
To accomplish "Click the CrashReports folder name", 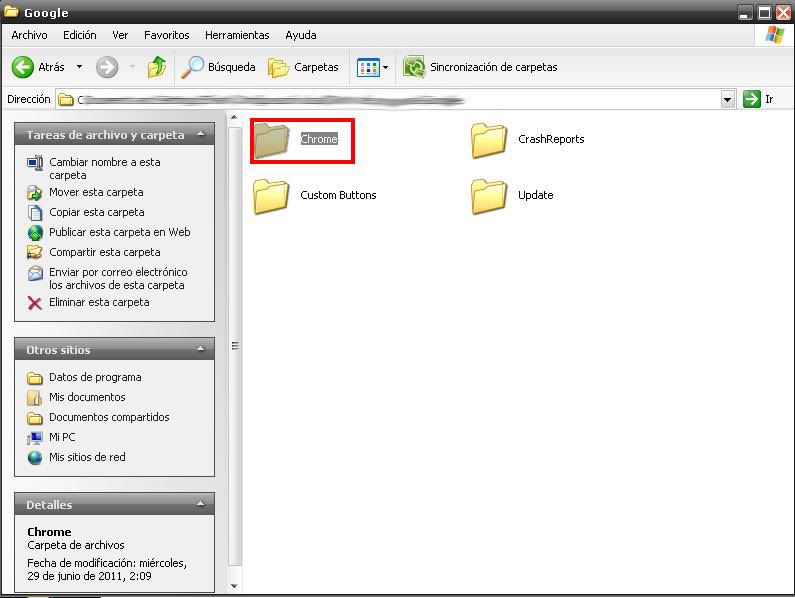I will [x=551, y=139].
